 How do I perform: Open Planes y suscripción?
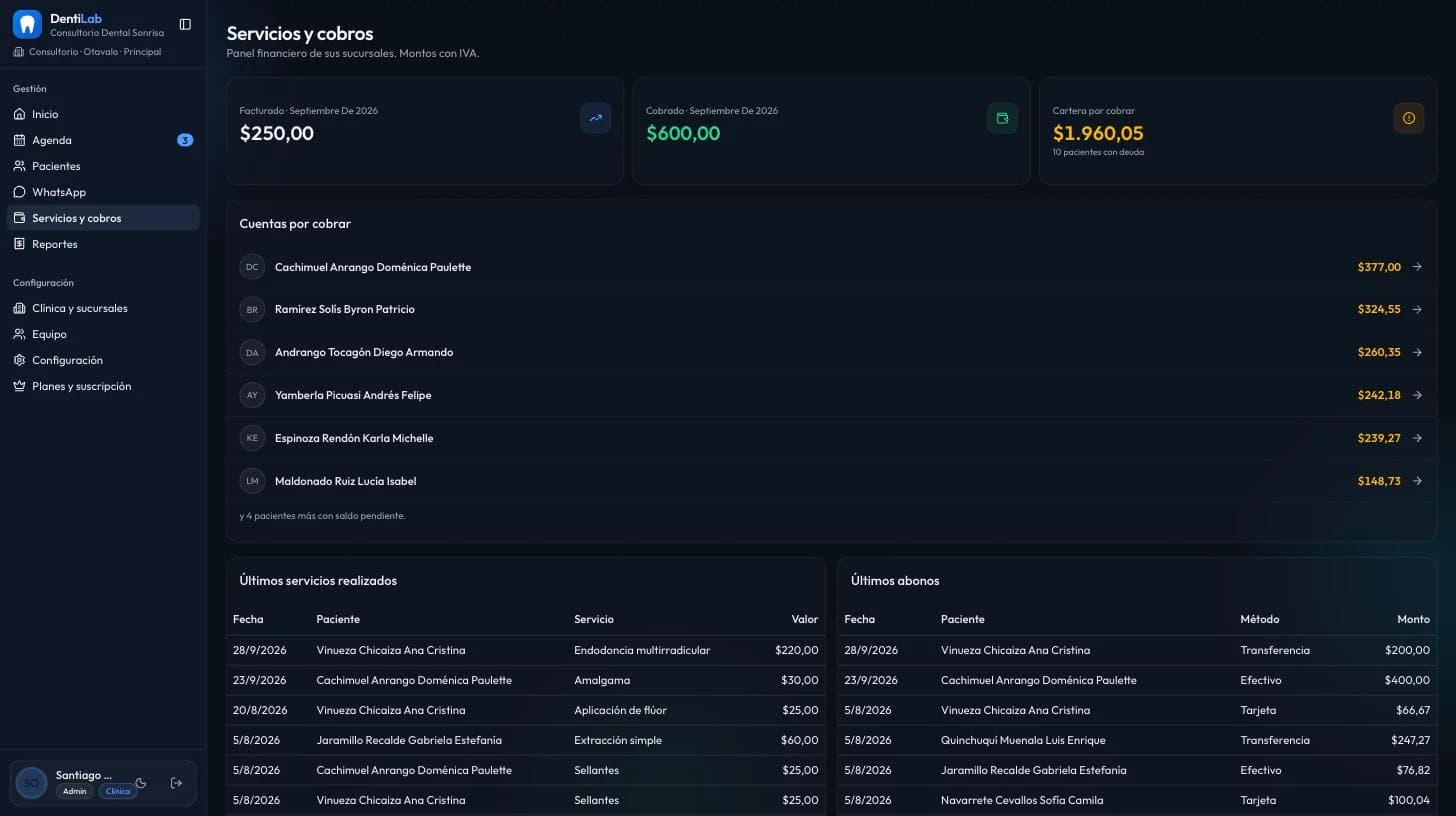[x=103, y=386]
